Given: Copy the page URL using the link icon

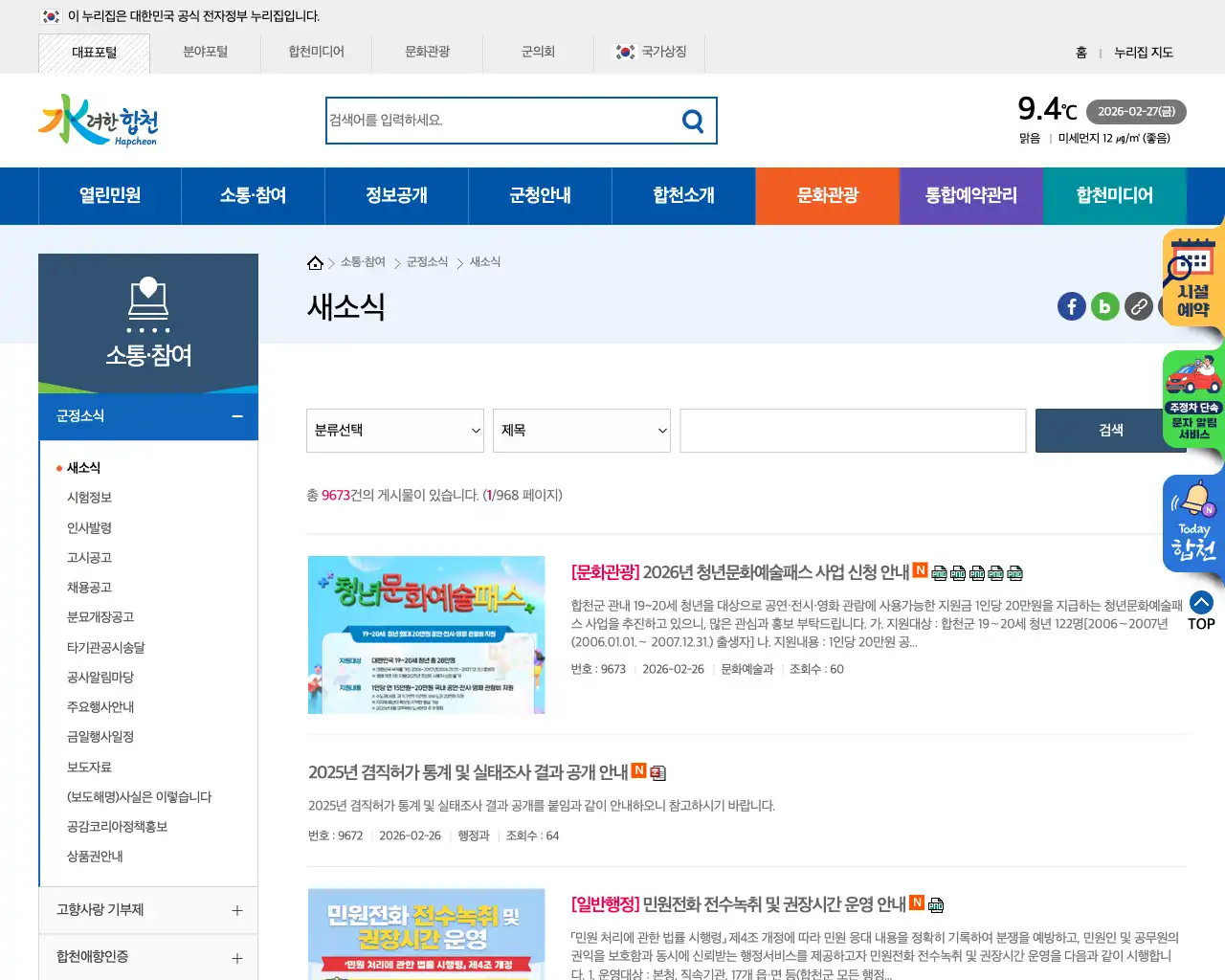Looking at the screenshot, I should coord(1138,306).
